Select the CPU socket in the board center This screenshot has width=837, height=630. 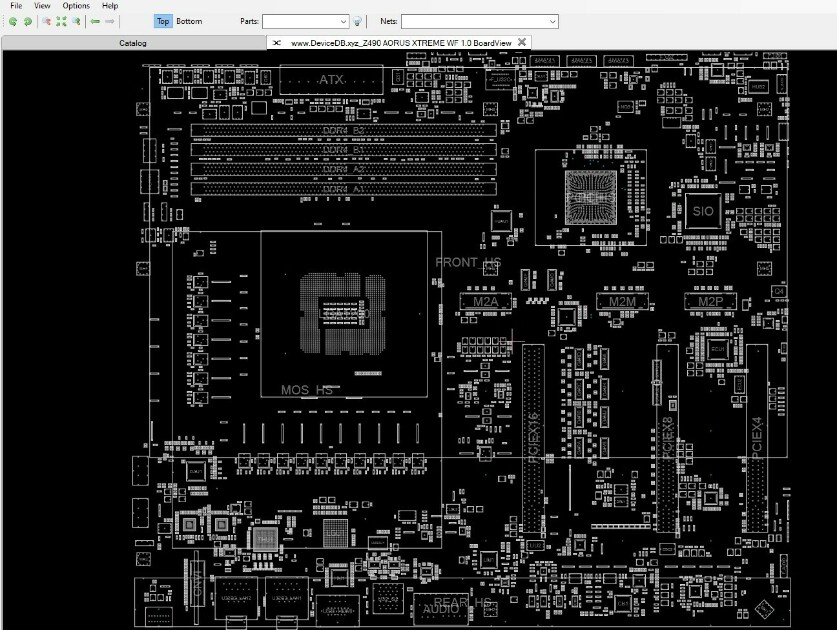coord(343,313)
